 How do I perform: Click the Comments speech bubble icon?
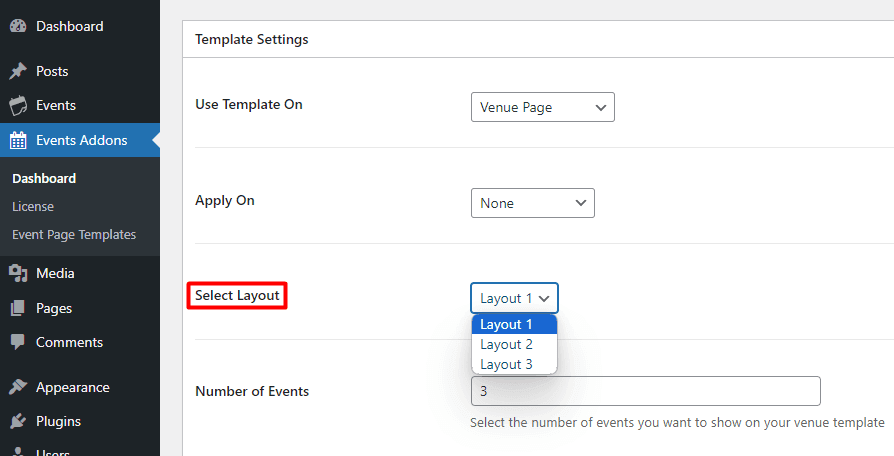click(18, 343)
